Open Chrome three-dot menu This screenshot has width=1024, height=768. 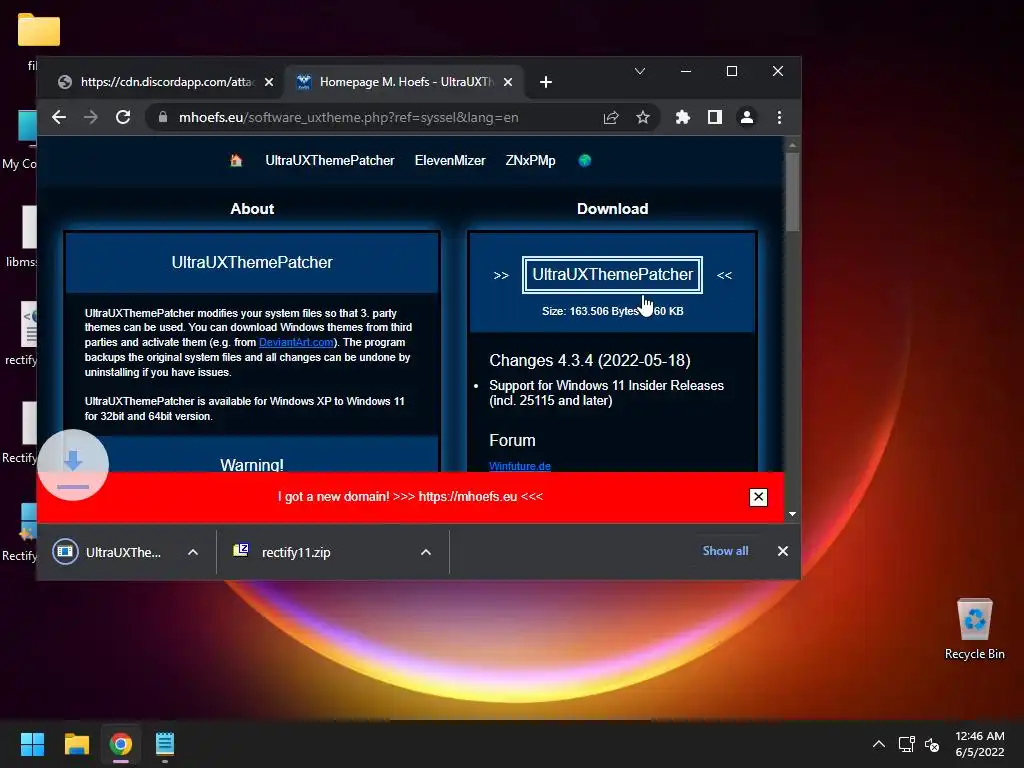coord(779,117)
